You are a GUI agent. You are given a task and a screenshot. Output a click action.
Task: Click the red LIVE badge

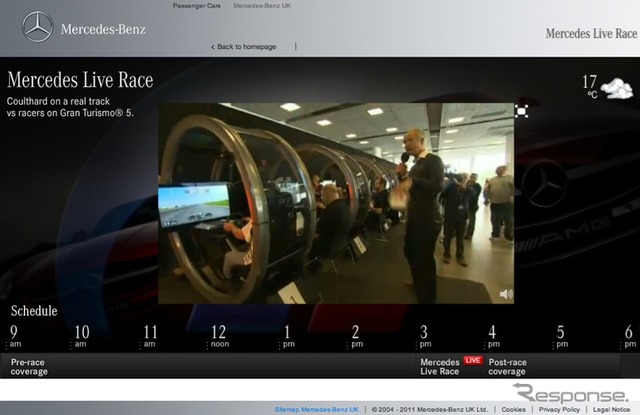coord(473,360)
